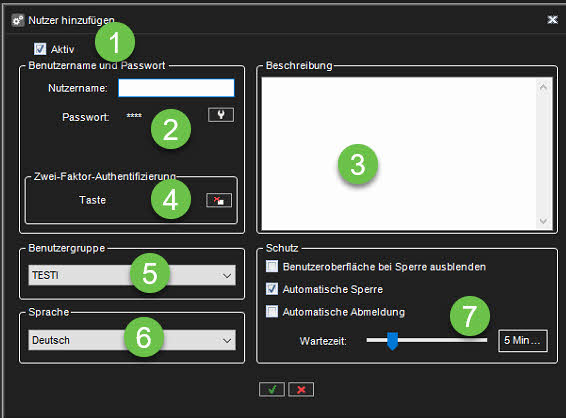
Task: Click the Sprache dropdown chevron arrow
Action: pos(227,340)
